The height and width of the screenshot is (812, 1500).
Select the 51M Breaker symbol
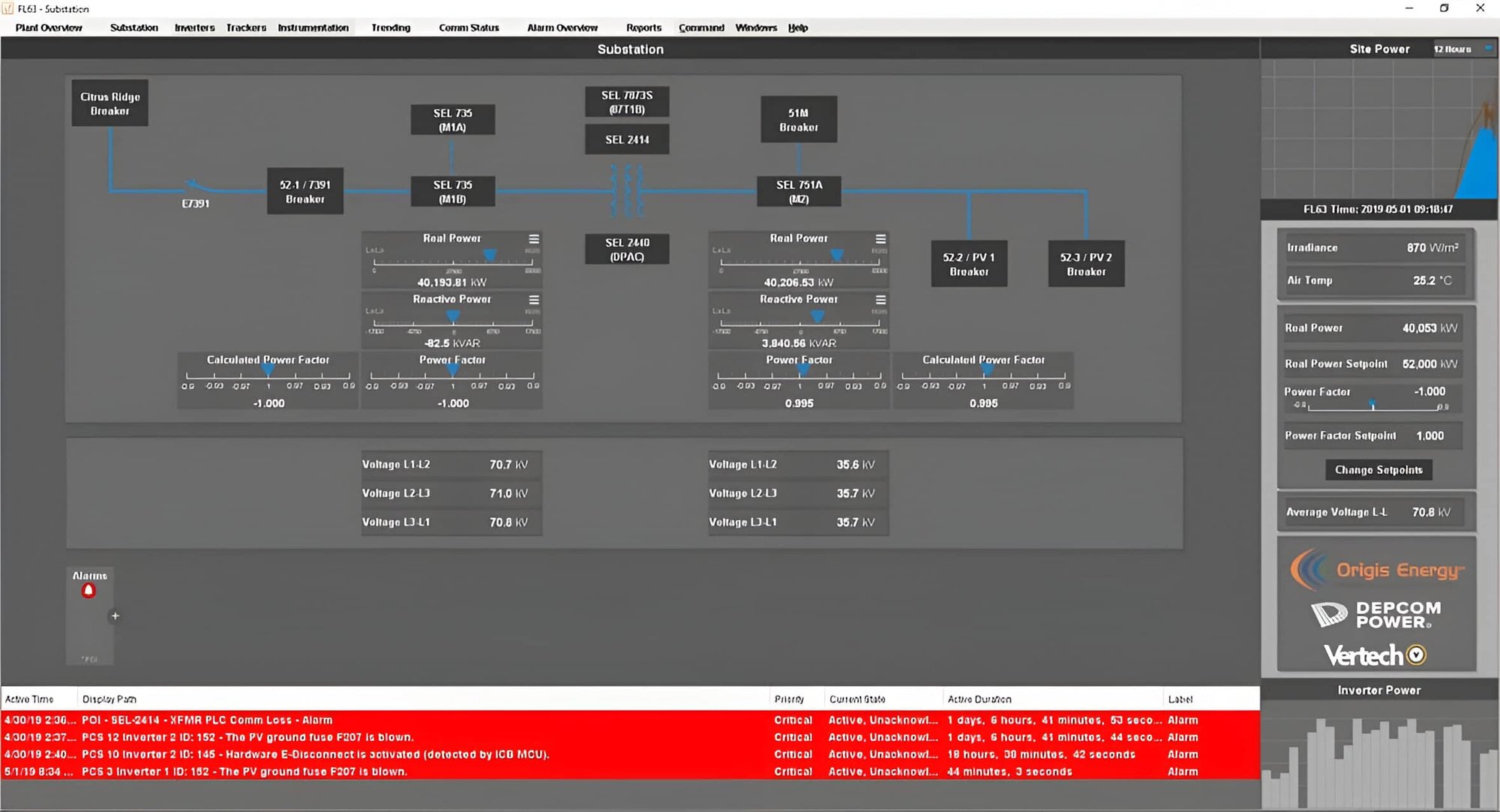(x=799, y=118)
